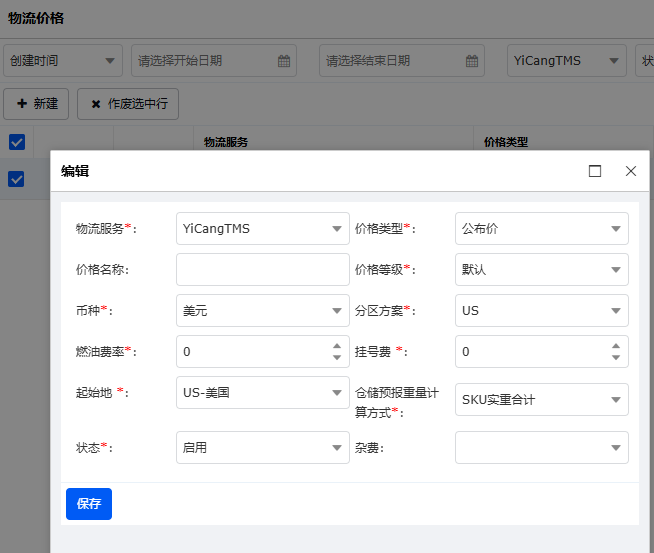Maximize the 编辑 dialog

point(595,171)
